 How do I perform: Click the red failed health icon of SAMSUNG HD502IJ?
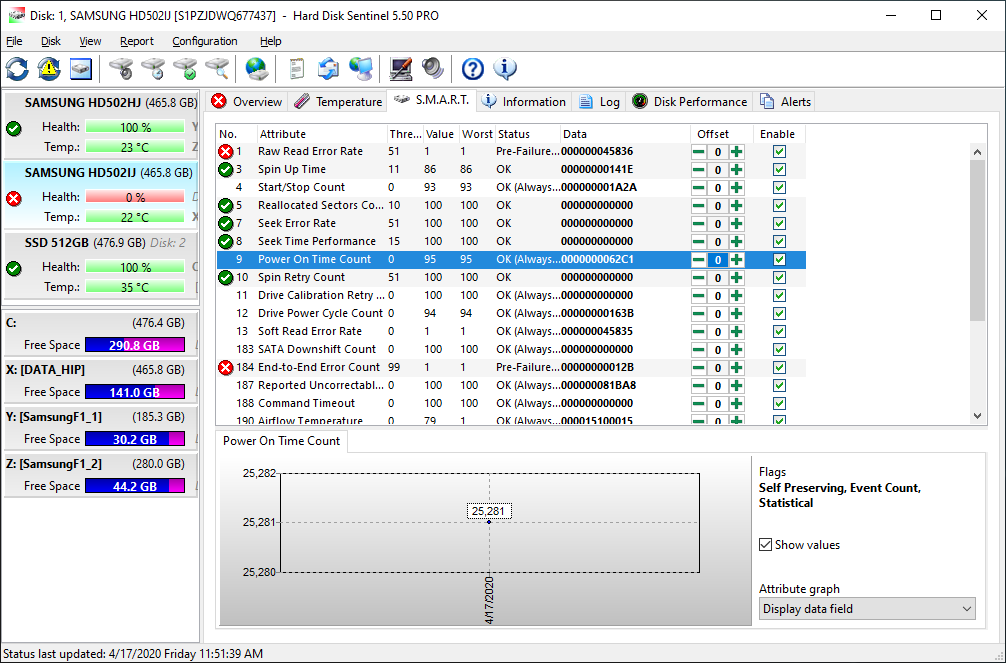pos(13,198)
